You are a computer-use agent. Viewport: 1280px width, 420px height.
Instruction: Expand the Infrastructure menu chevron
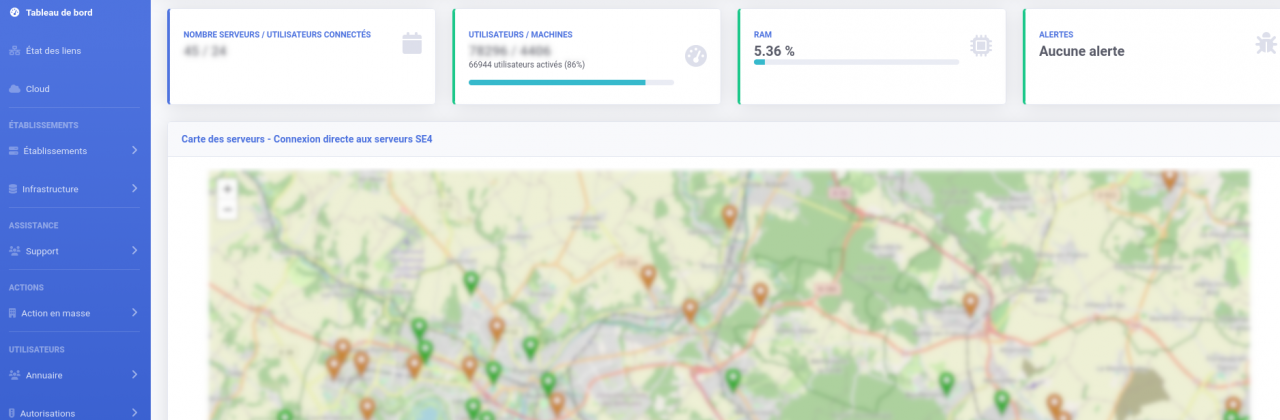tap(135, 189)
